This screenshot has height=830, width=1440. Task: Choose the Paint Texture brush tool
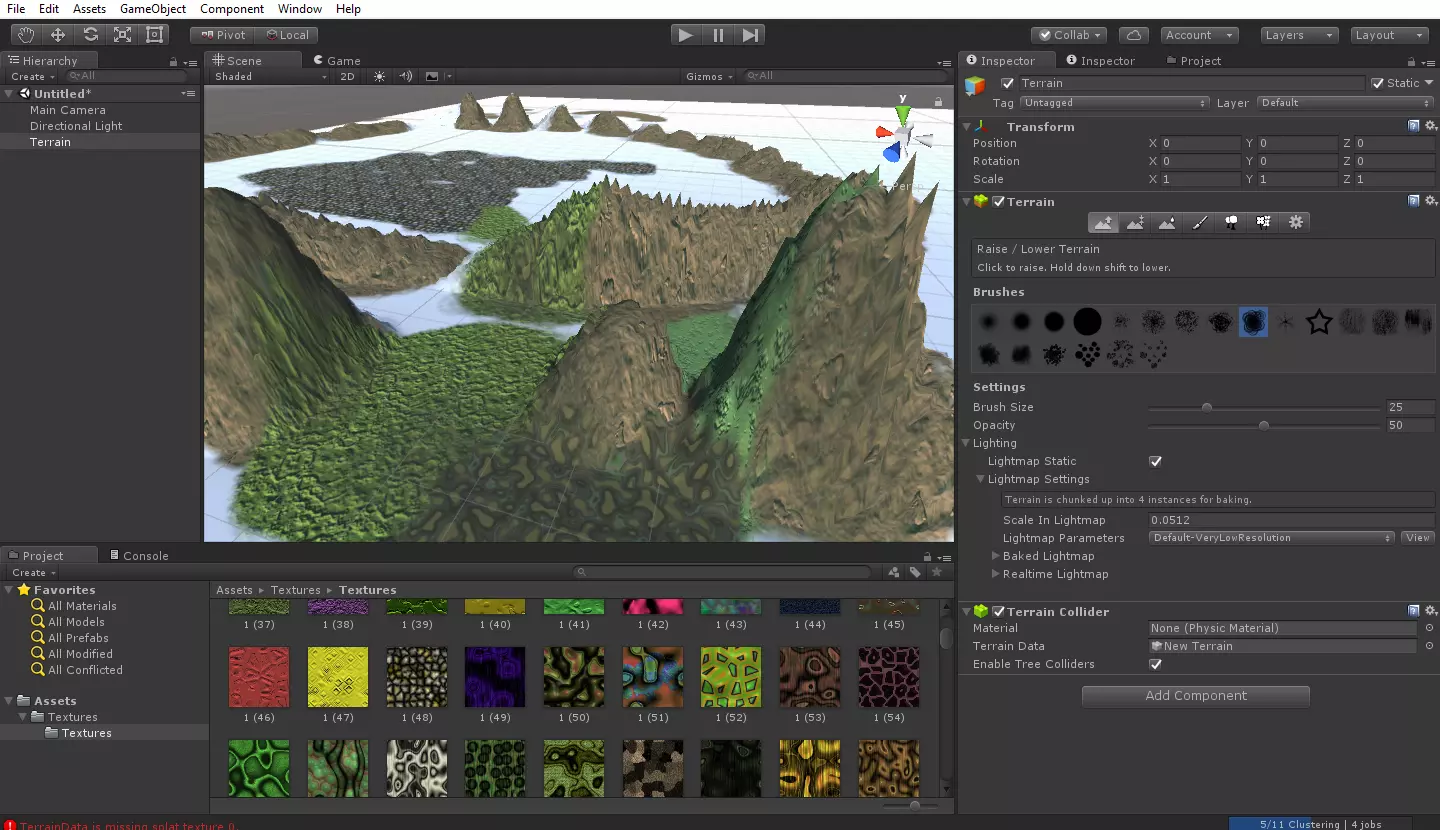pyautogui.click(x=1200, y=223)
